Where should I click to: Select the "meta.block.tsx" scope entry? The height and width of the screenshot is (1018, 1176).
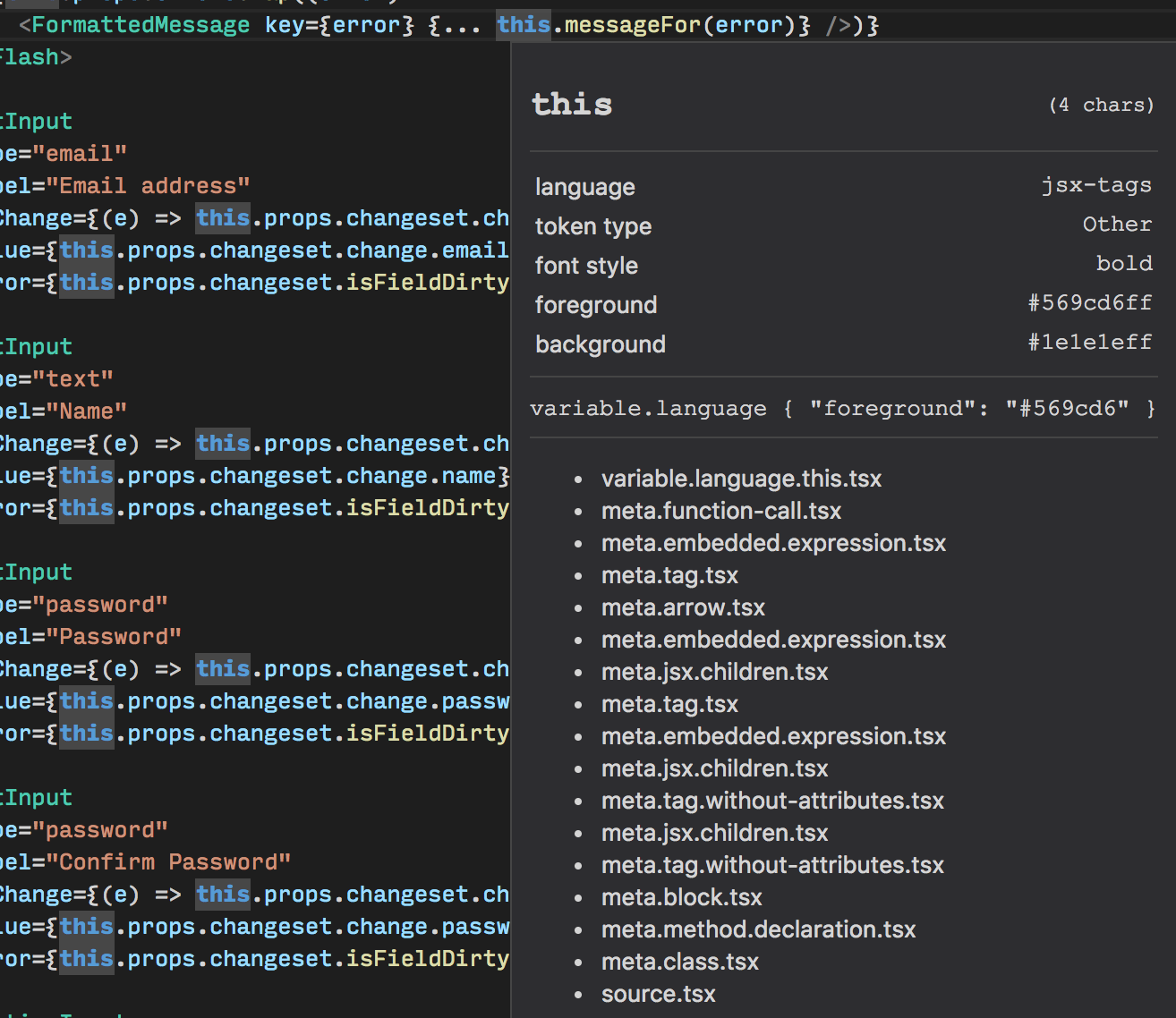681,897
